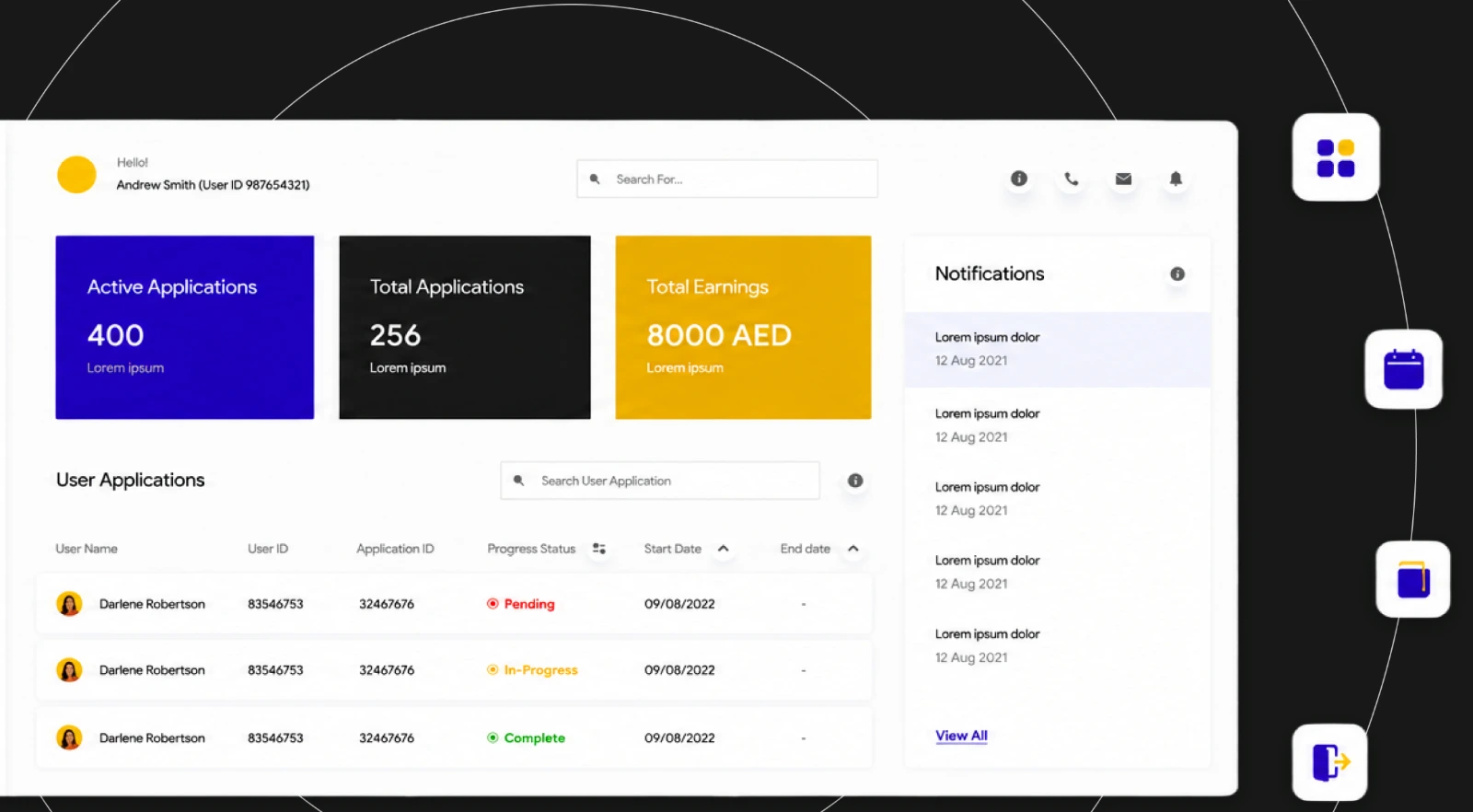Open the notification bell icon
This screenshot has height=812, width=1473.
click(x=1176, y=179)
